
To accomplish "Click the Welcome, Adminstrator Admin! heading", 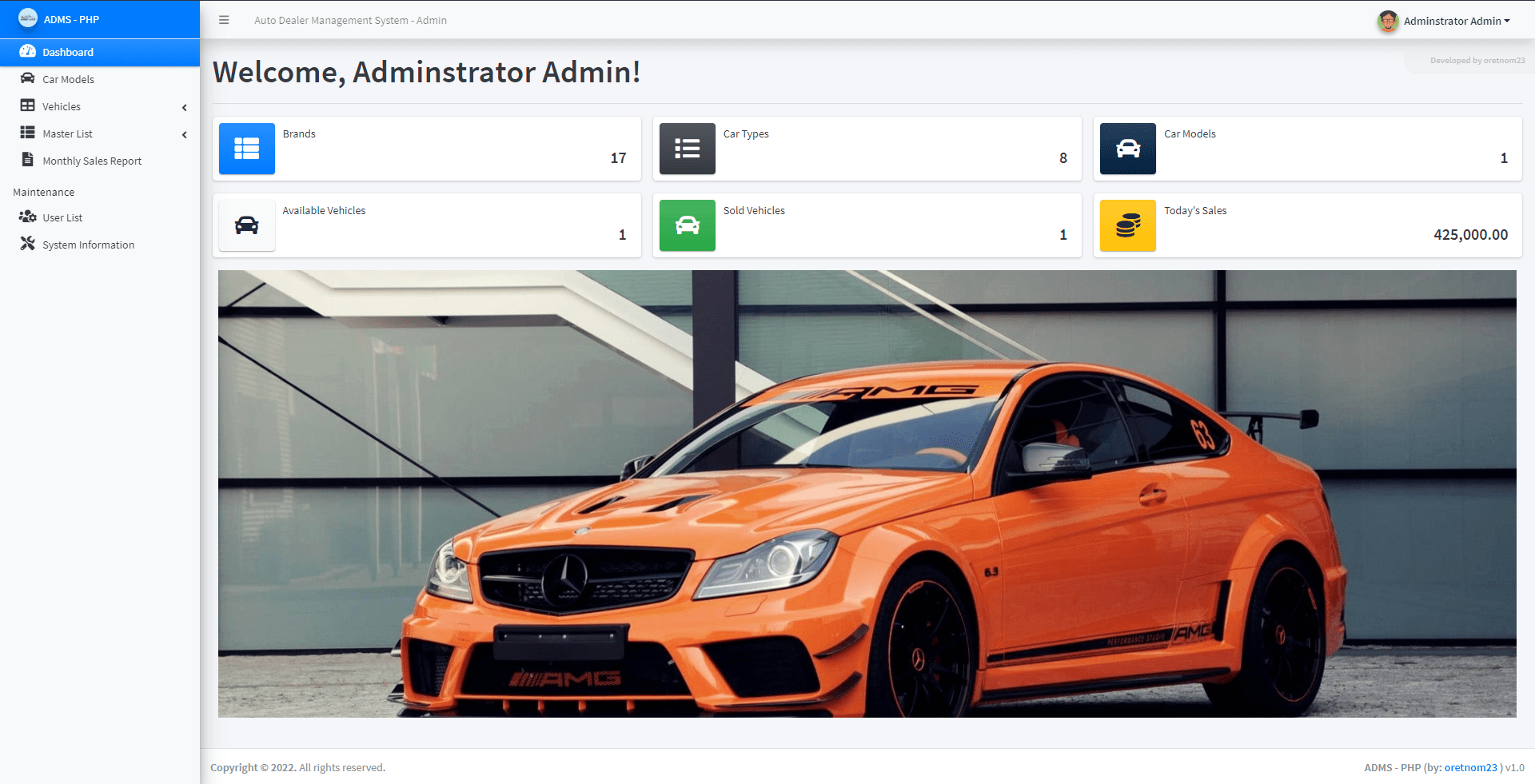I will (x=426, y=72).
